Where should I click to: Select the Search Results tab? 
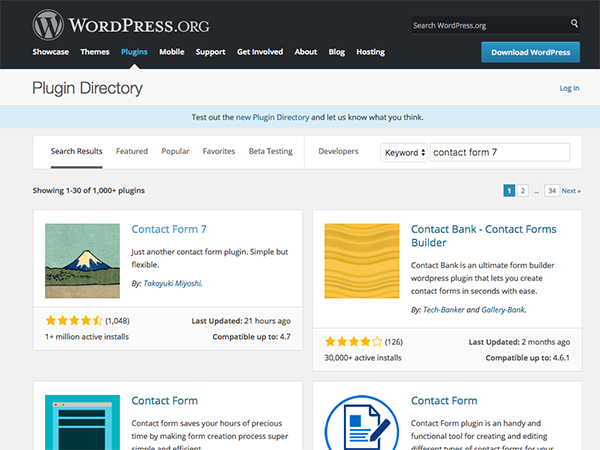coord(77,151)
